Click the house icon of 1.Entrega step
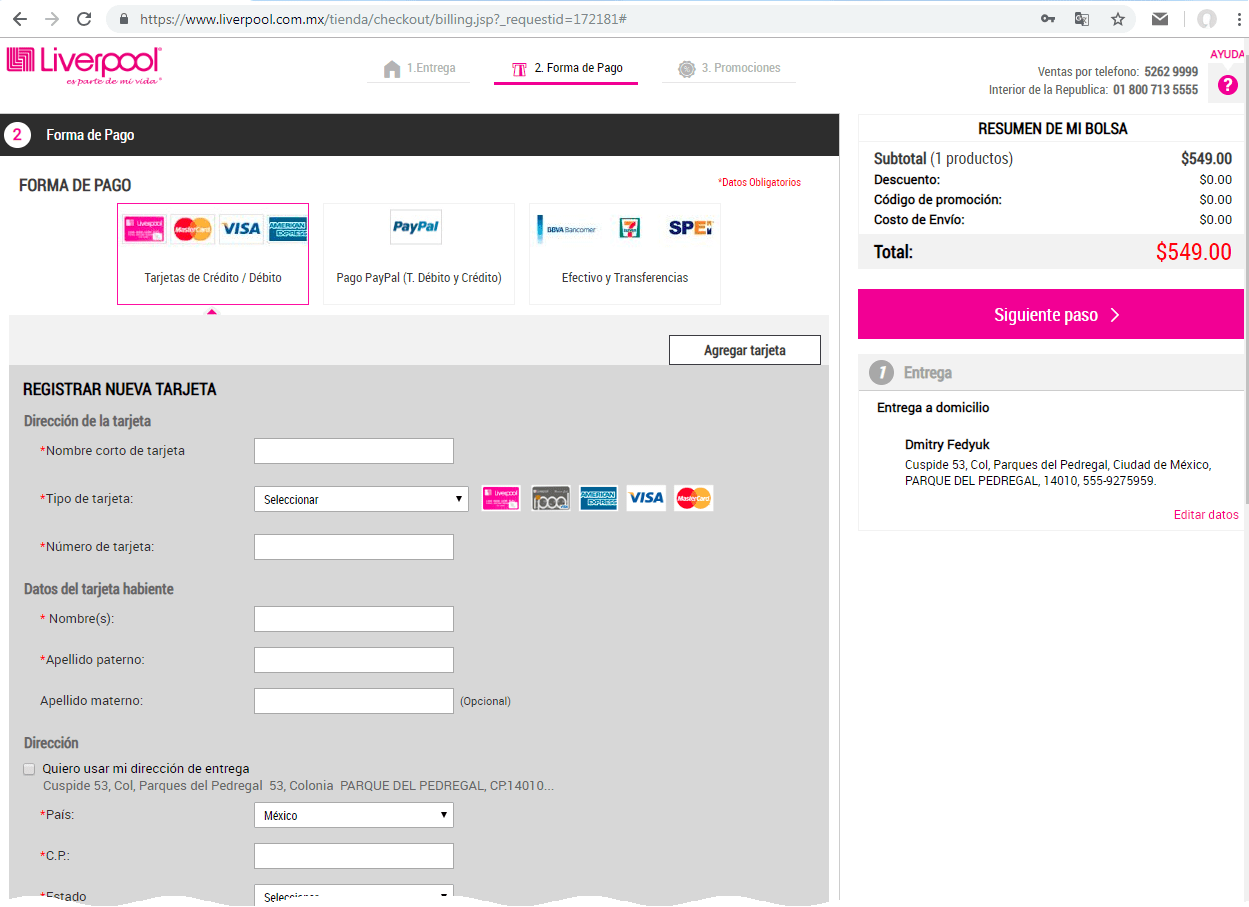1249x907 pixels. tap(392, 69)
